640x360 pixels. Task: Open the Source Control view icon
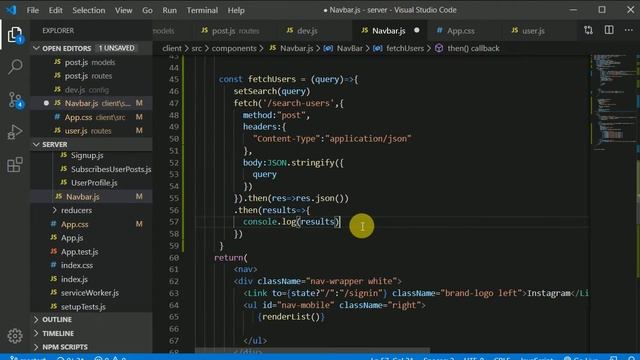(15, 100)
